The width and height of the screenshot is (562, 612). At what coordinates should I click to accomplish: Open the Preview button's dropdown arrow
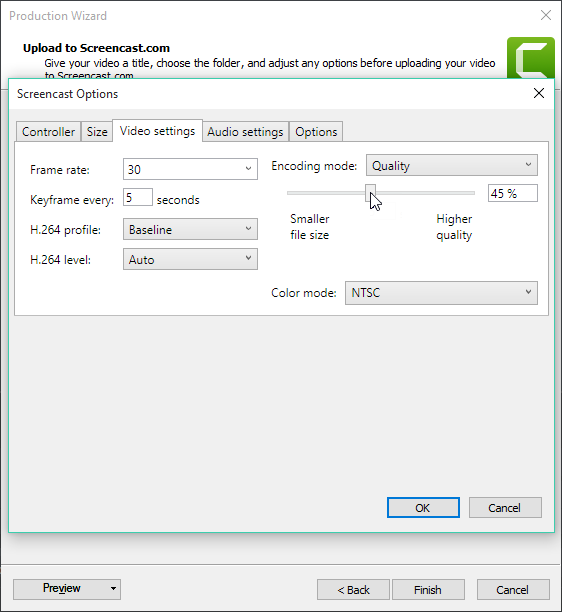113,589
